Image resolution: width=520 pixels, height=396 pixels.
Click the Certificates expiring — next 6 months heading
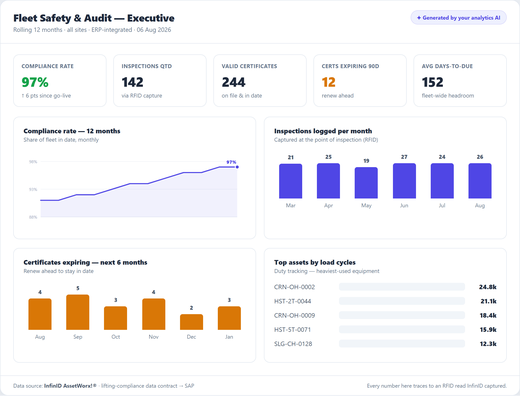85,262
